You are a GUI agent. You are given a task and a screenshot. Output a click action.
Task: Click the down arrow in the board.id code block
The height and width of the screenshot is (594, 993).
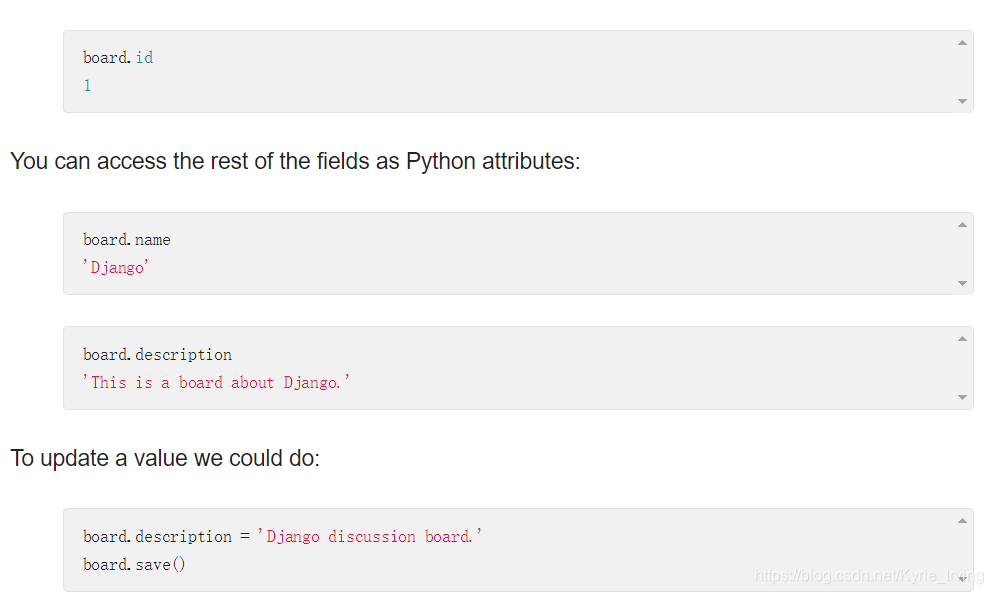coord(962,101)
